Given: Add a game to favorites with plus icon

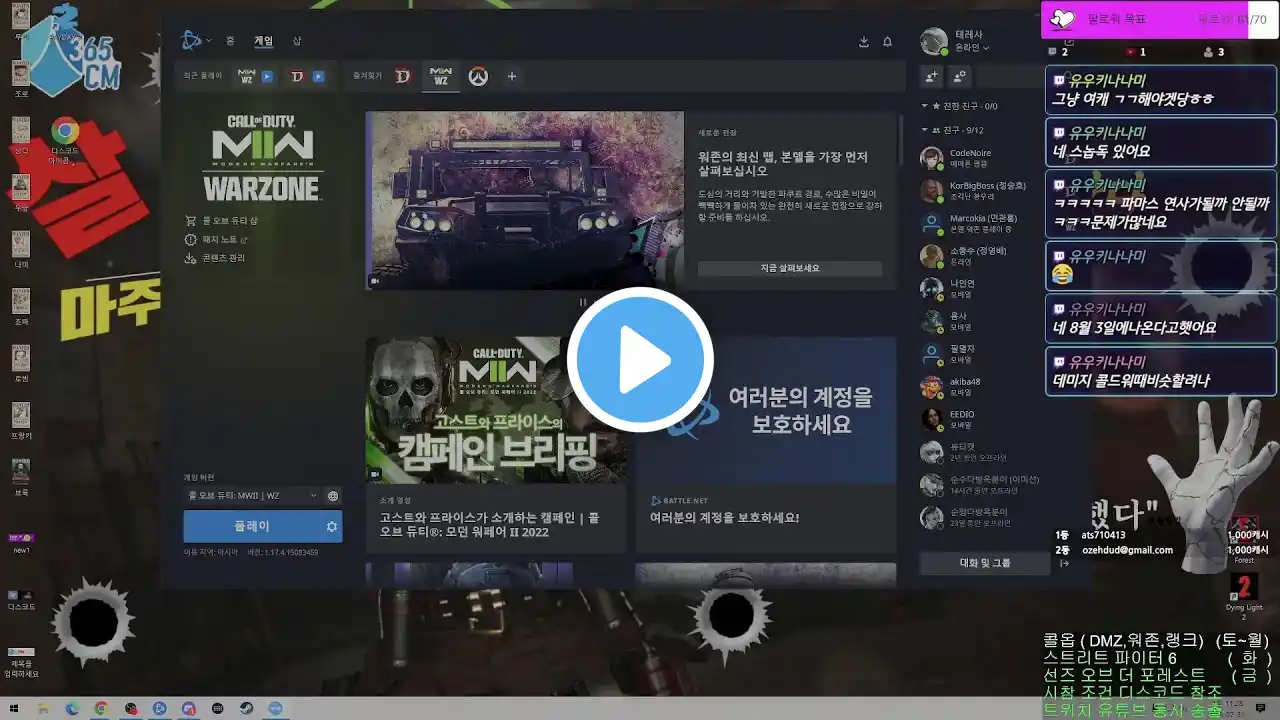Looking at the screenshot, I should pos(512,76).
